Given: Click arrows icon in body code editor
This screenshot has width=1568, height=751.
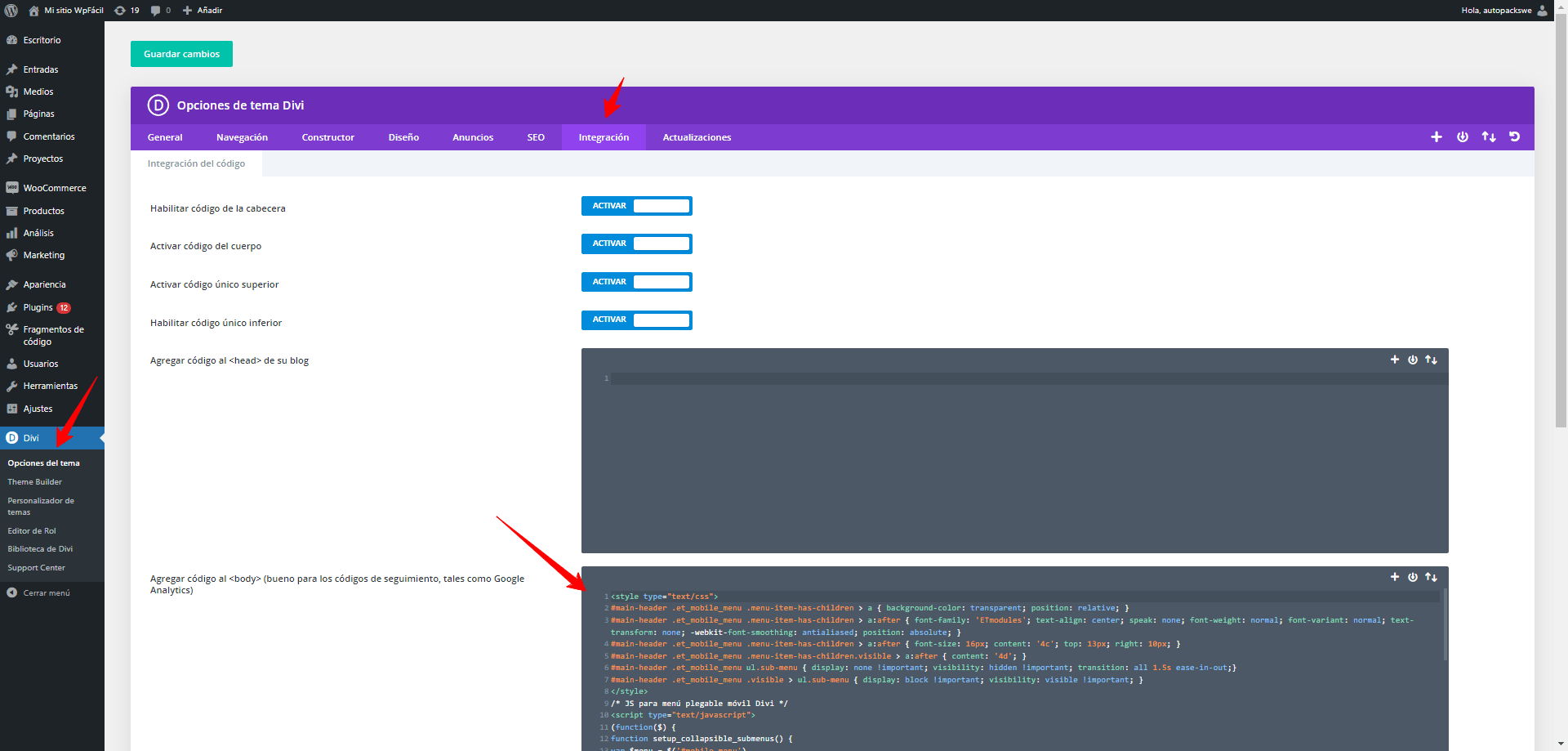Looking at the screenshot, I should (1431, 577).
